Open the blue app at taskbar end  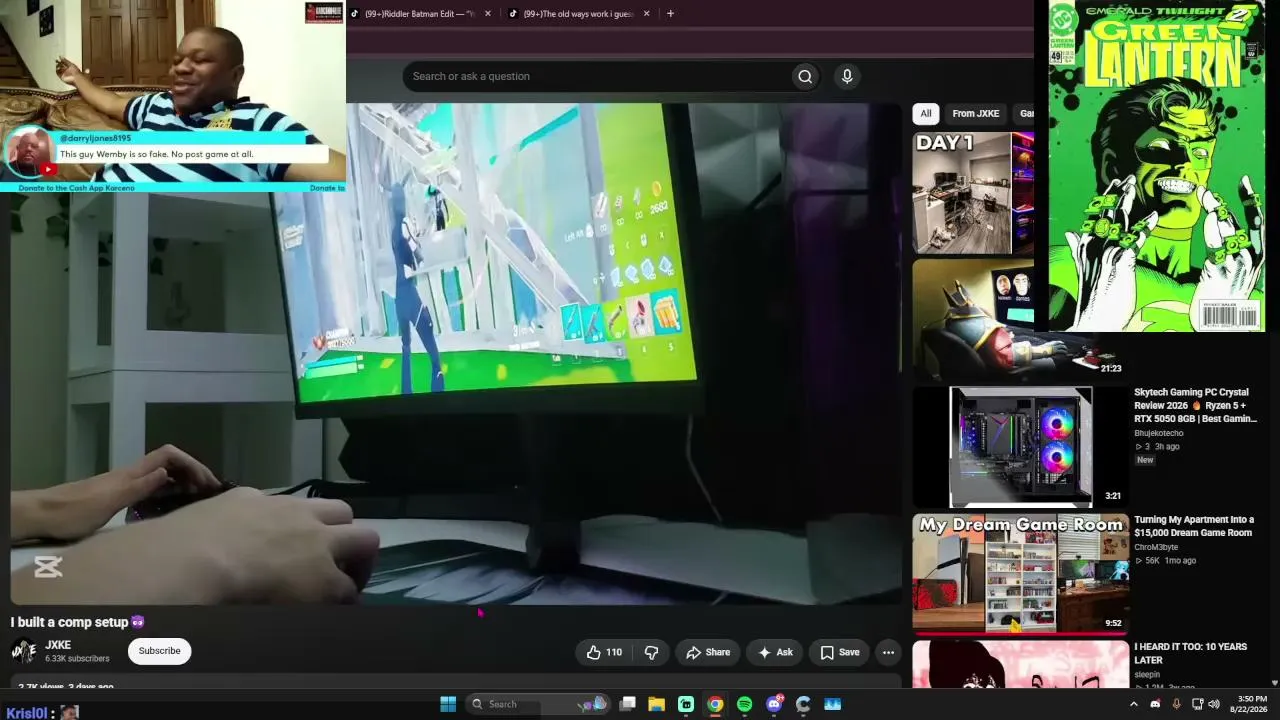[832, 704]
